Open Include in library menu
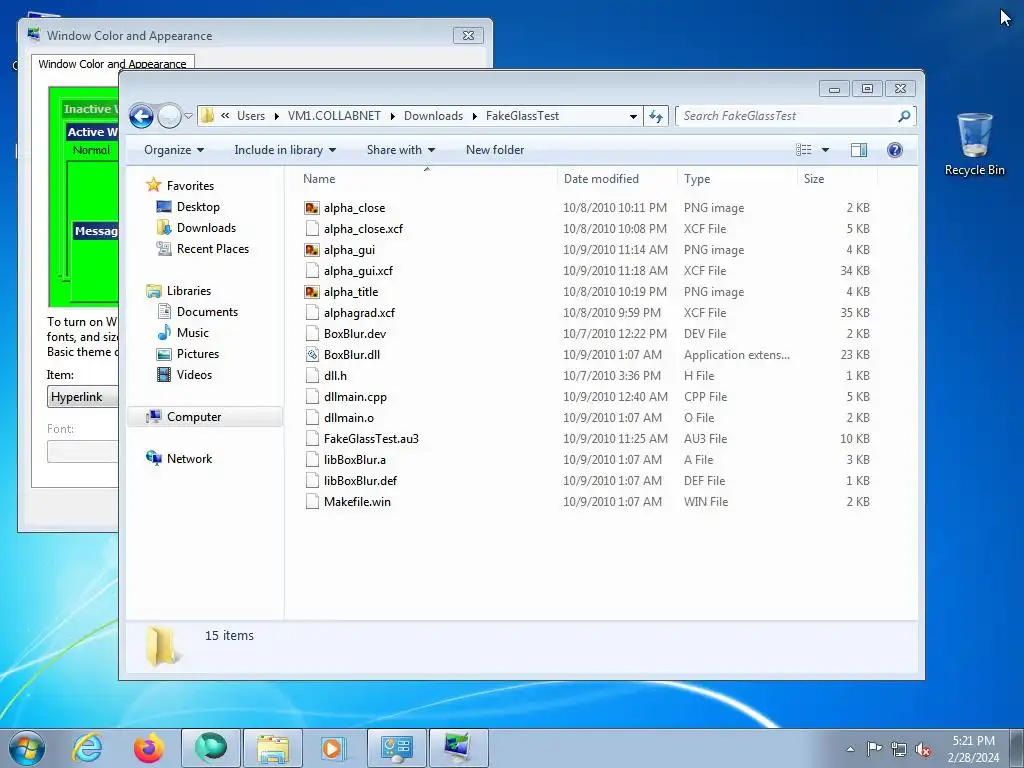 285,150
